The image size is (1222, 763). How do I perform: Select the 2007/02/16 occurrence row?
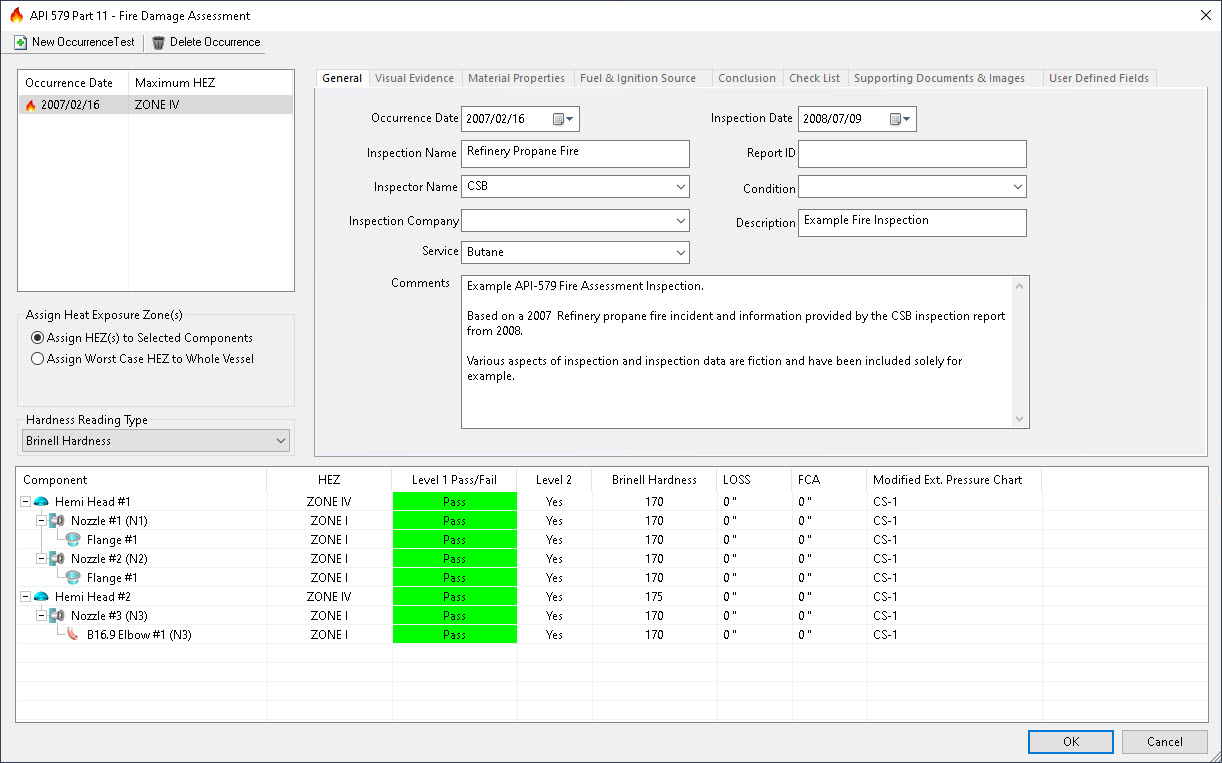(156, 105)
